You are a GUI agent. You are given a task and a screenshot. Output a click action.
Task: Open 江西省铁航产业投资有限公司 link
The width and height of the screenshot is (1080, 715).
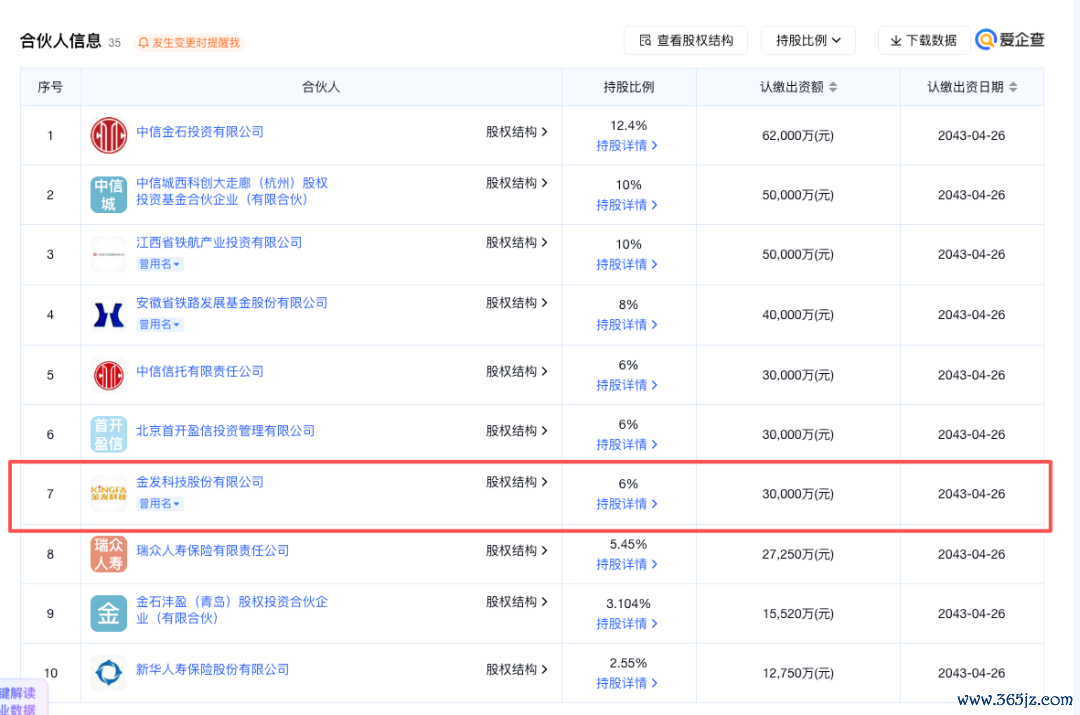pos(219,242)
